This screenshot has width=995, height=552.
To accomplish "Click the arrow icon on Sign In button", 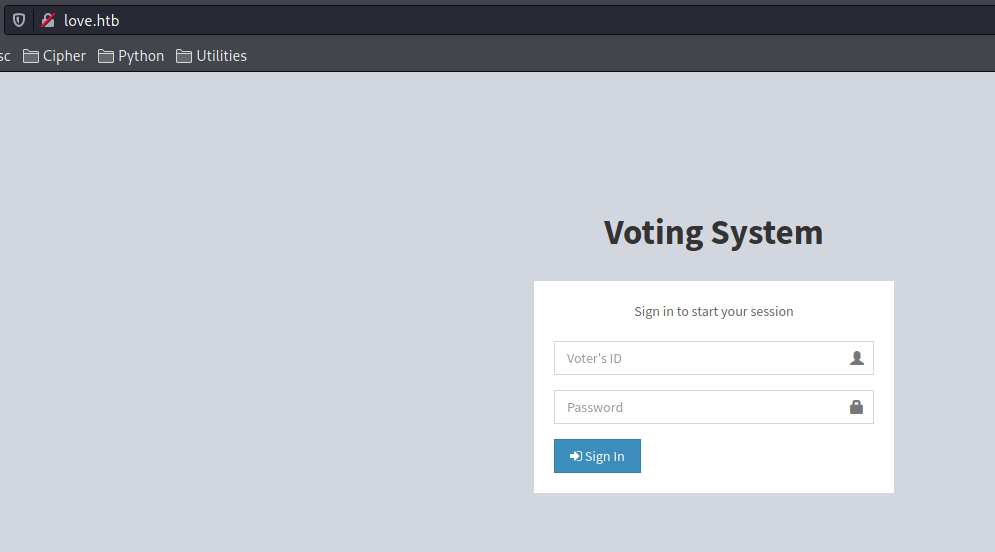I will (x=576, y=456).
